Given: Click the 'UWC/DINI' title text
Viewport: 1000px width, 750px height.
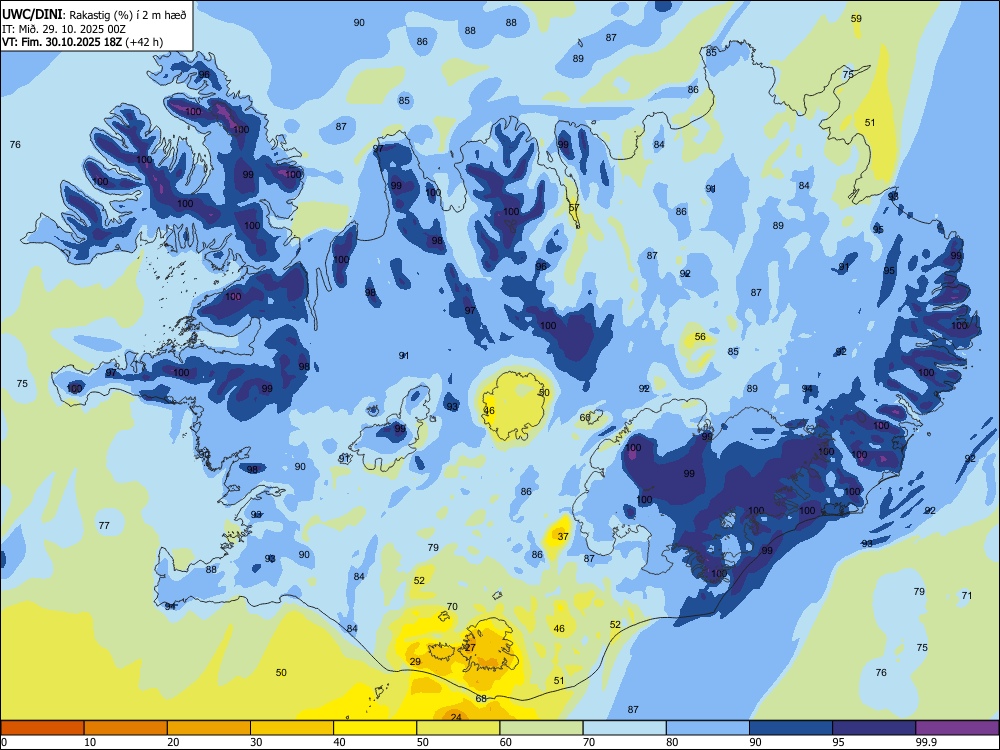Looking at the screenshot, I should [32, 15].
